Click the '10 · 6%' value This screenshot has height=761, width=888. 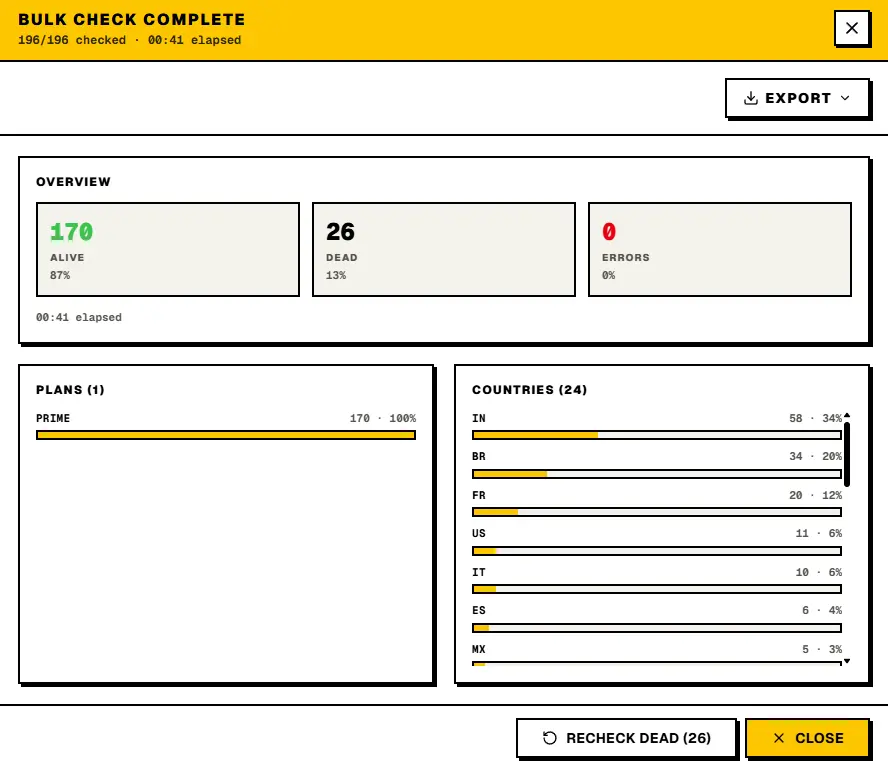819,572
